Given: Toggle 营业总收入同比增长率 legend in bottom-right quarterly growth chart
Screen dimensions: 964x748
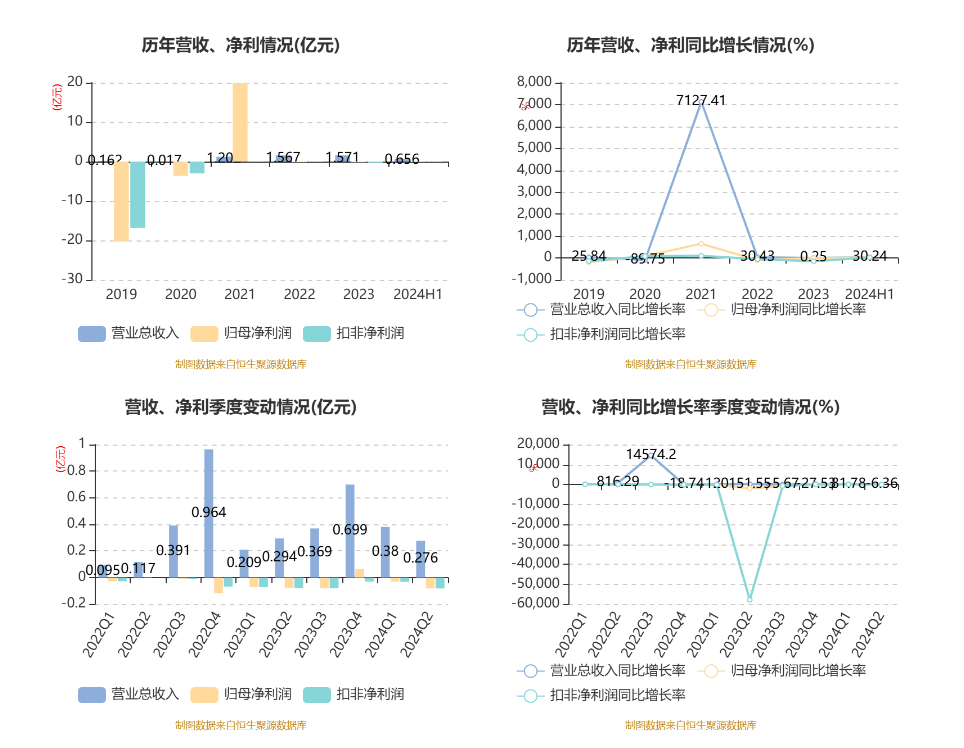Looking at the screenshot, I should pyautogui.click(x=601, y=671).
